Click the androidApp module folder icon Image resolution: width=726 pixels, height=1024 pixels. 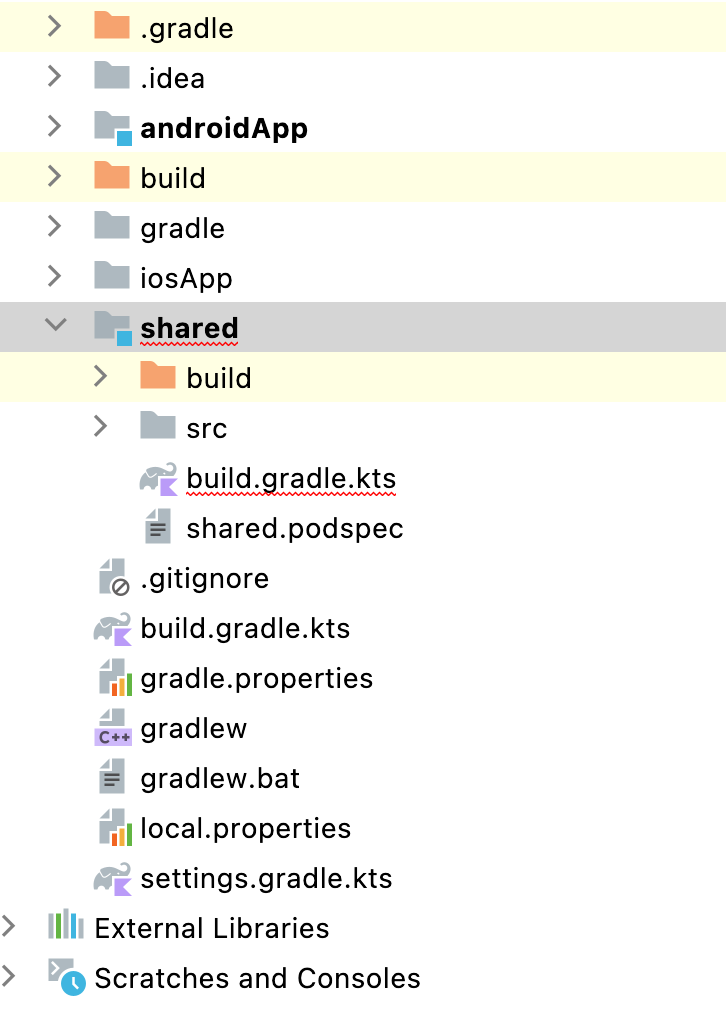tap(112, 128)
